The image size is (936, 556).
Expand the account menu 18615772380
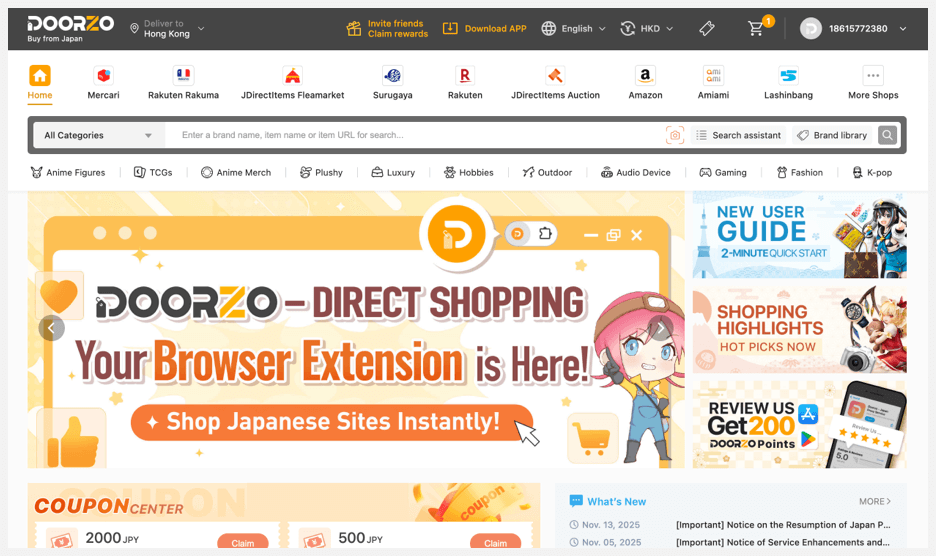click(x=854, y=28)
